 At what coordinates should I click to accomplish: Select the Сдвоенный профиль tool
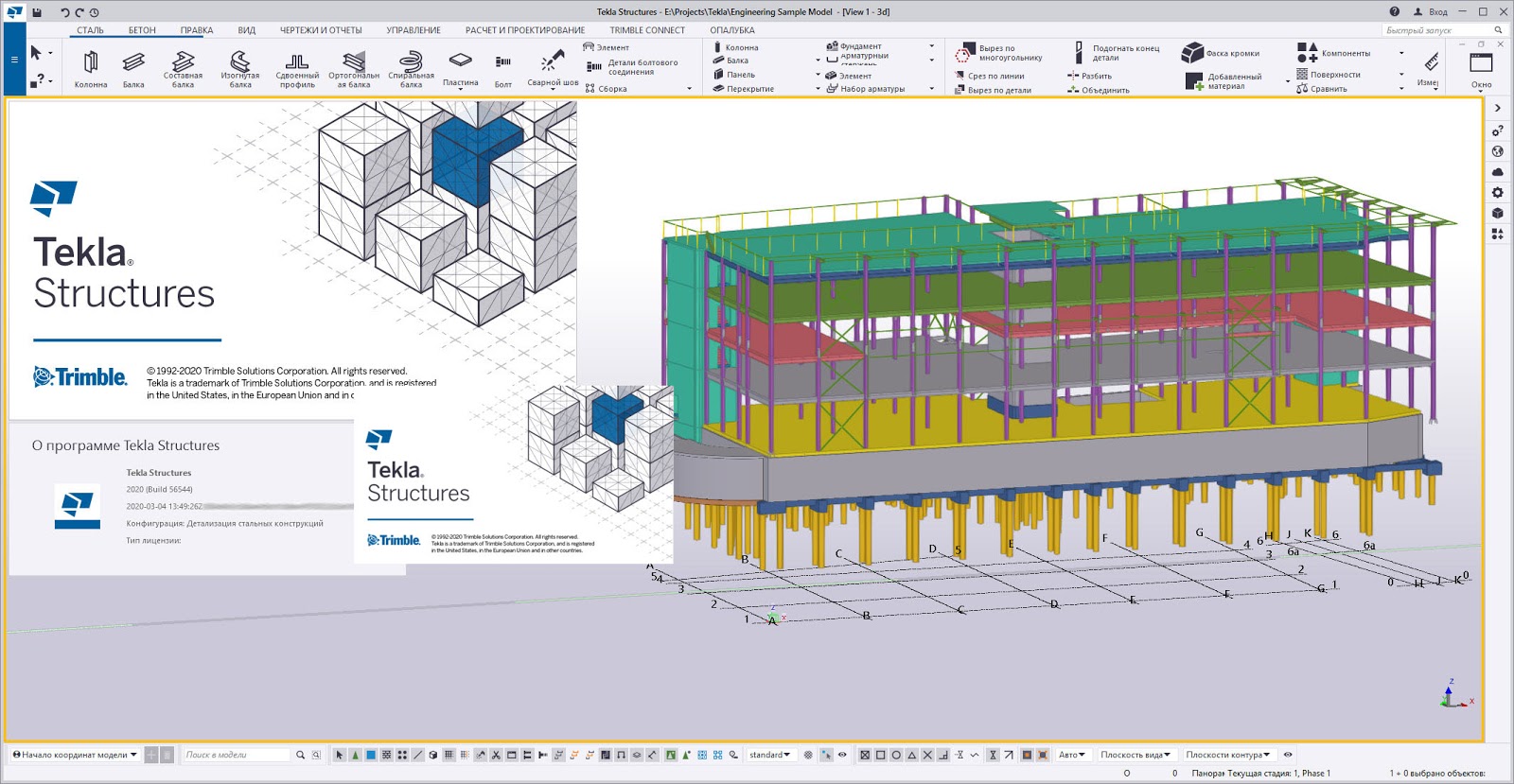[x=297, y=69]
